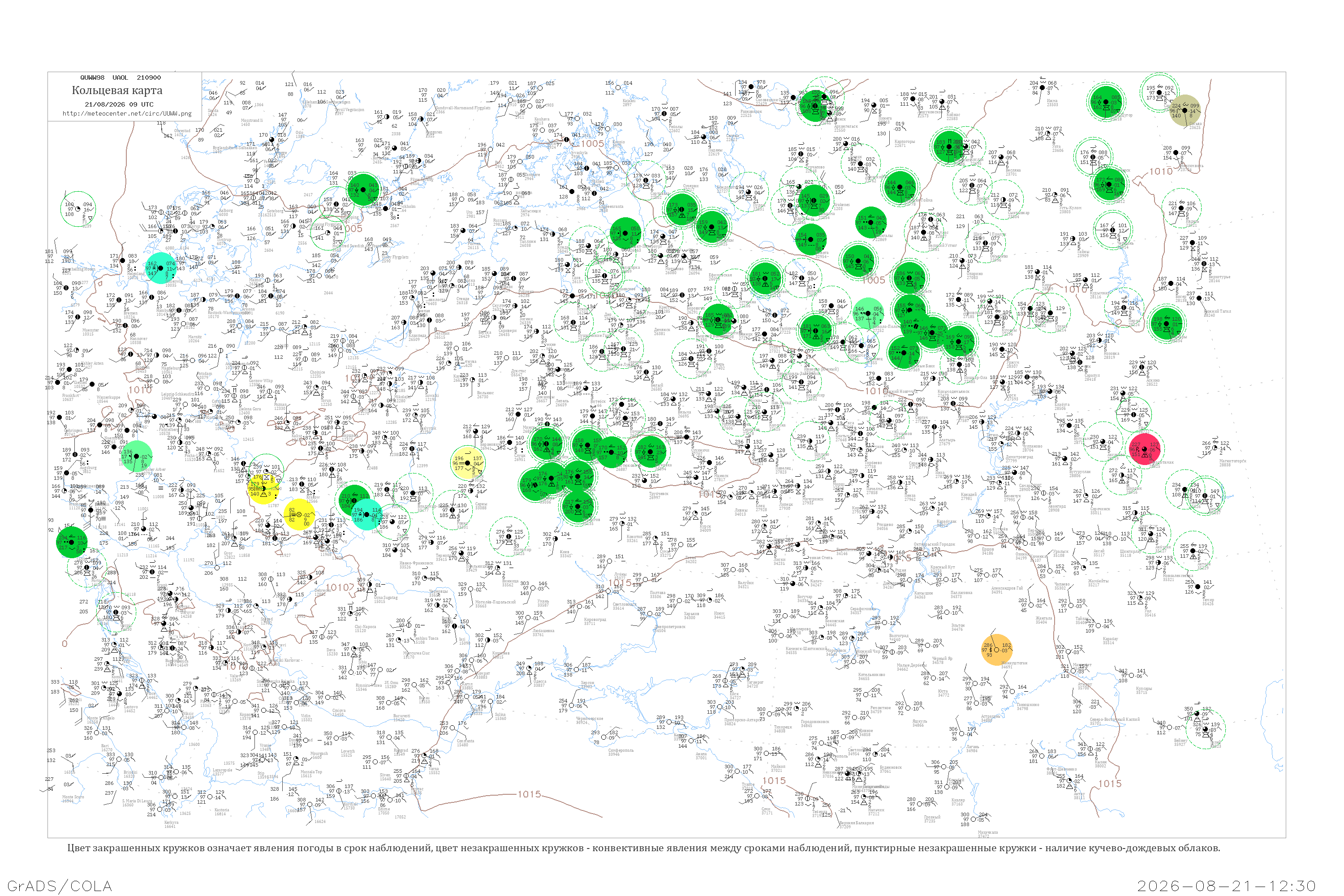
Task: Select the light green circle reading 136 over 135
Action: click(x=136, y=457)
